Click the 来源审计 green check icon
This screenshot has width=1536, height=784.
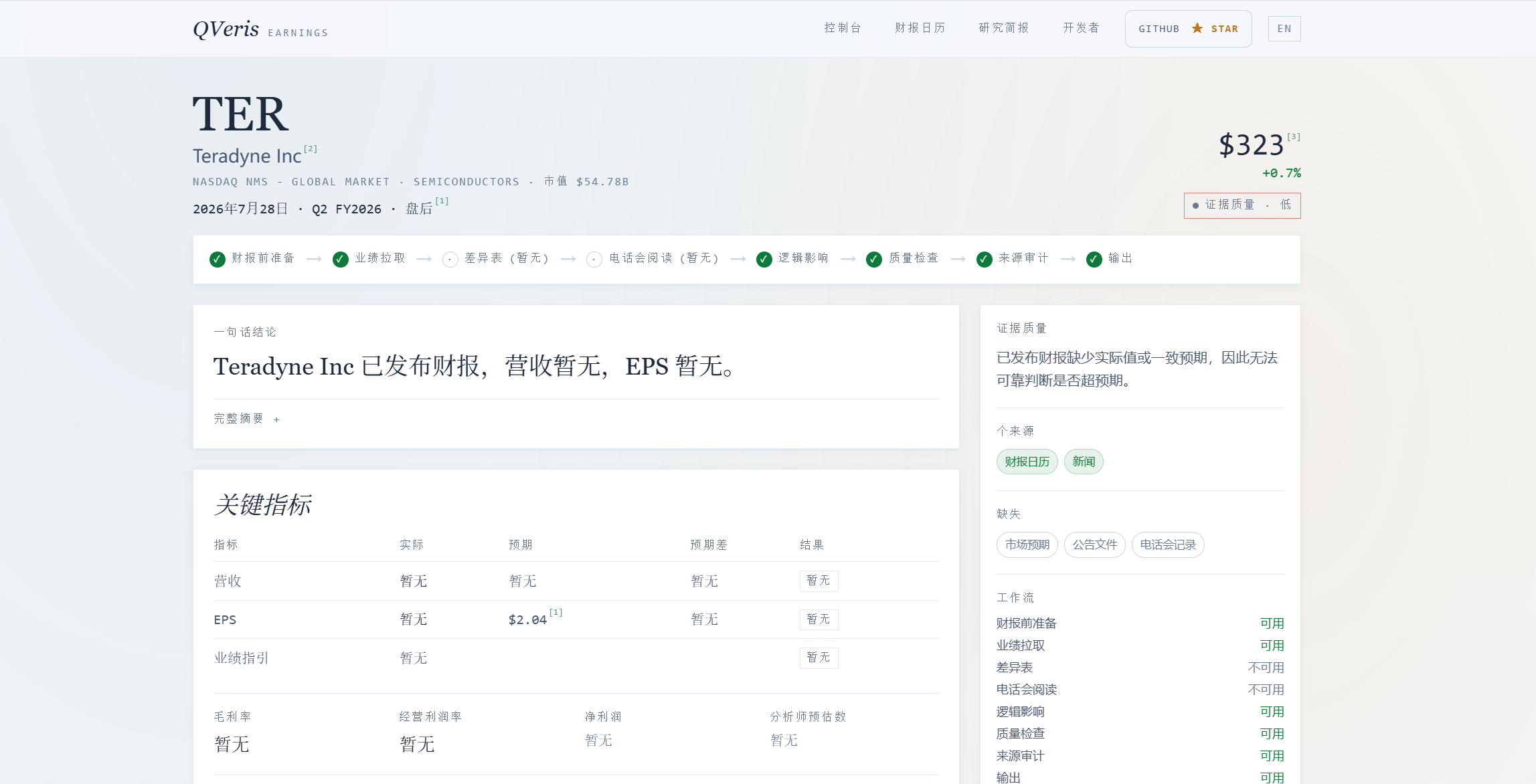[984, 259]
